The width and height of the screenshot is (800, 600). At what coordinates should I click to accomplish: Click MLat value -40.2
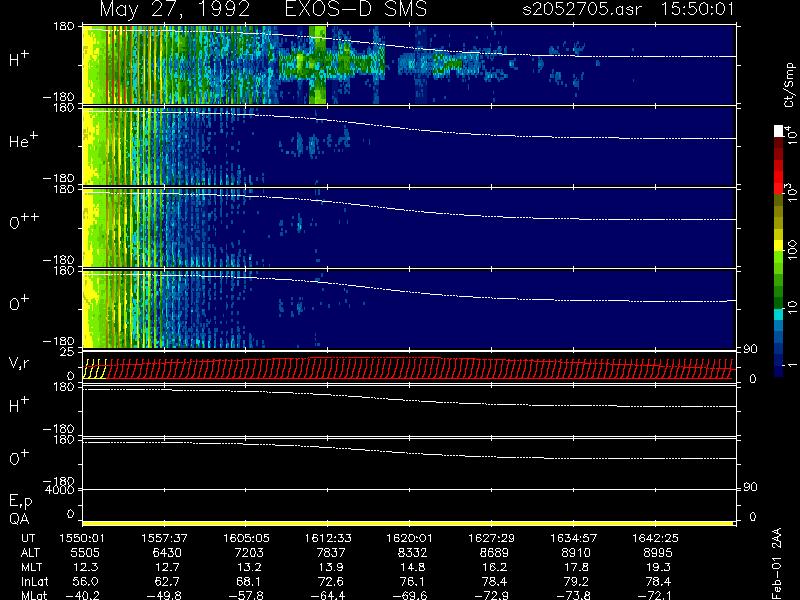pos(82,595)
